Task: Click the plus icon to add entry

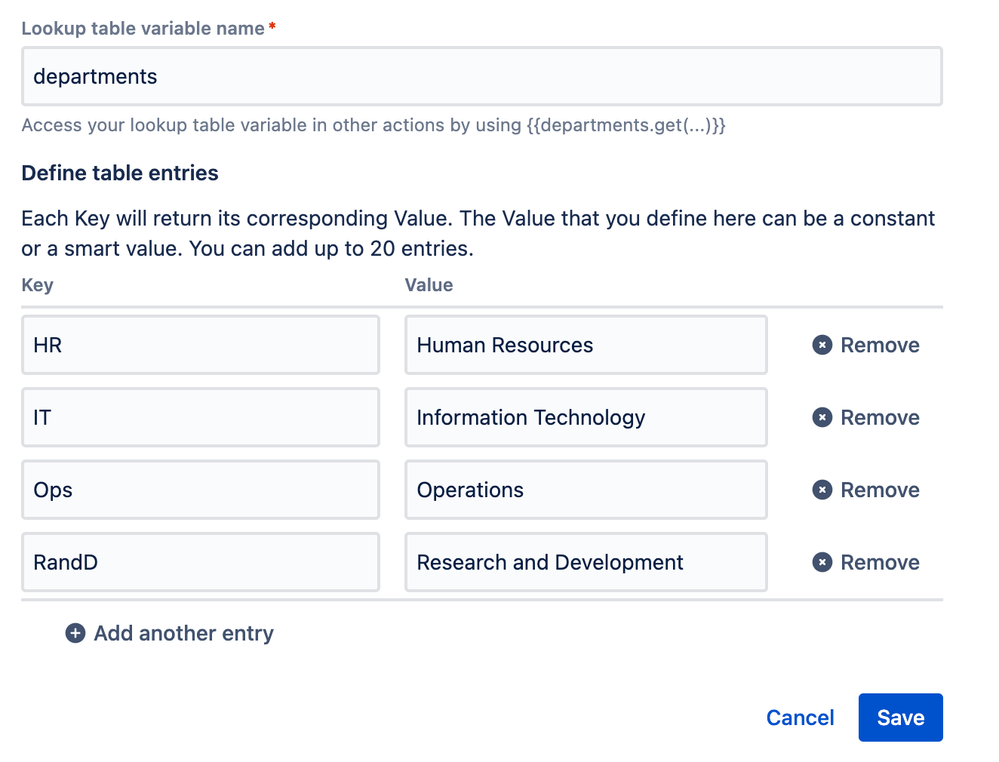Action: click(x=75, y=633)
